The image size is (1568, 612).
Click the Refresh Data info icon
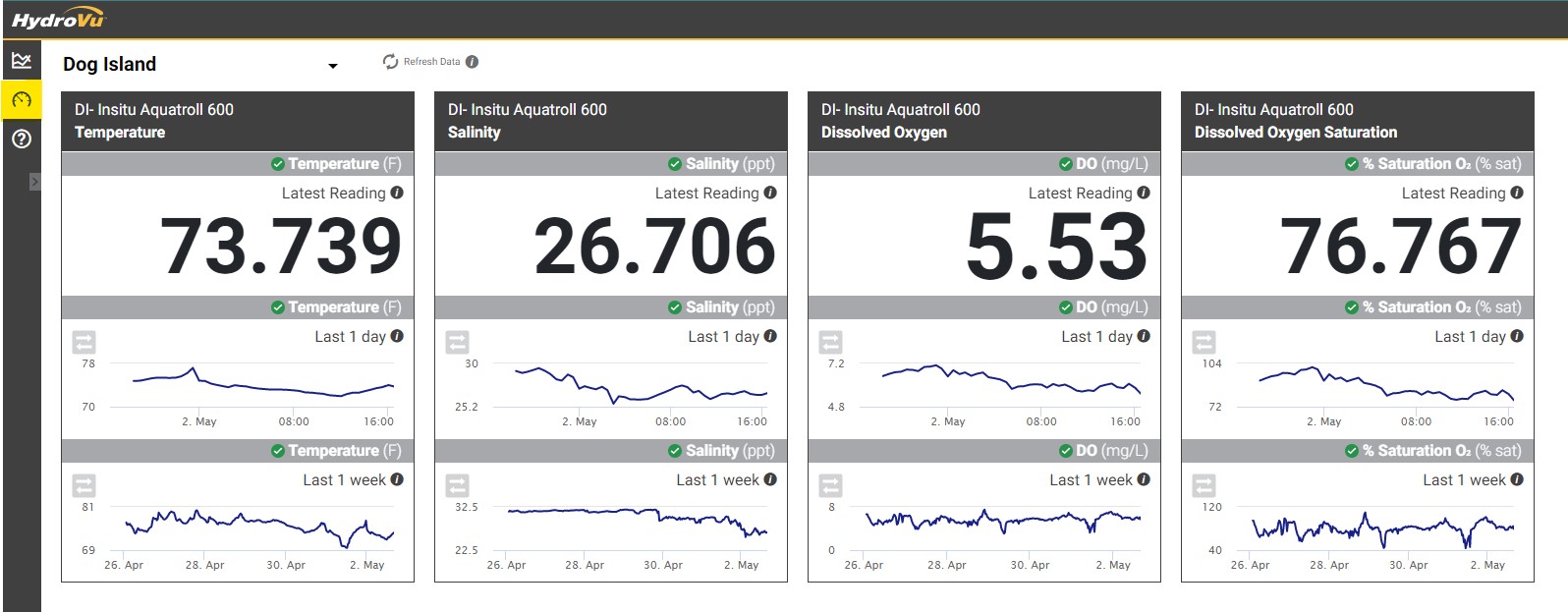point(472,62)
